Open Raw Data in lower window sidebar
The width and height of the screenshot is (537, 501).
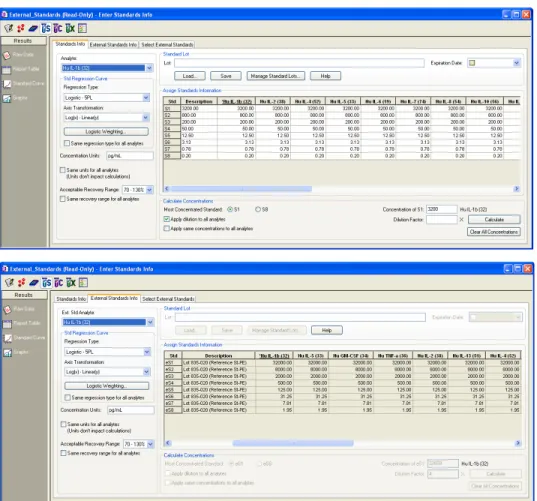[19, 309]
